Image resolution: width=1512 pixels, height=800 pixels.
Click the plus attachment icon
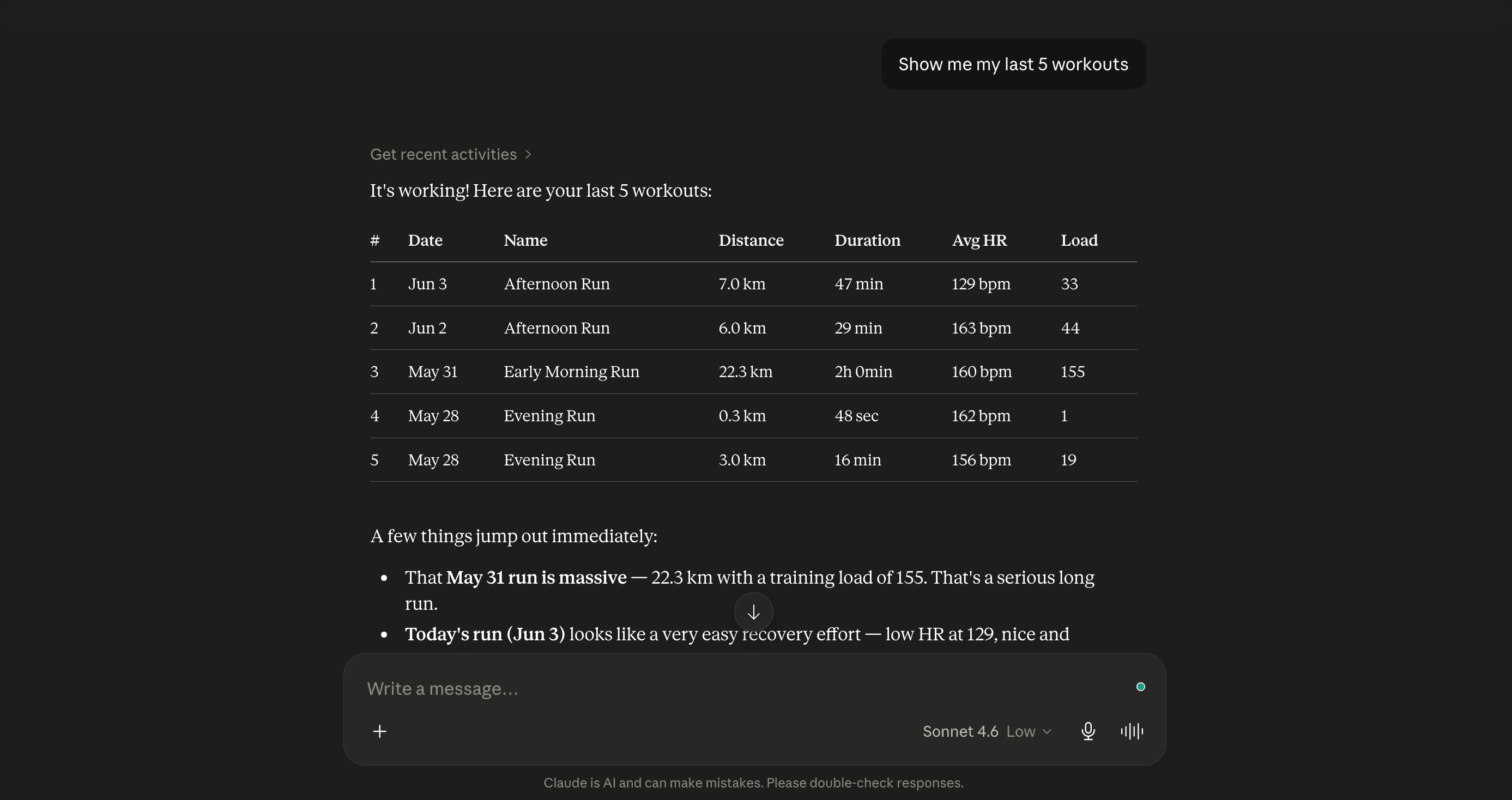click(380, 731)
